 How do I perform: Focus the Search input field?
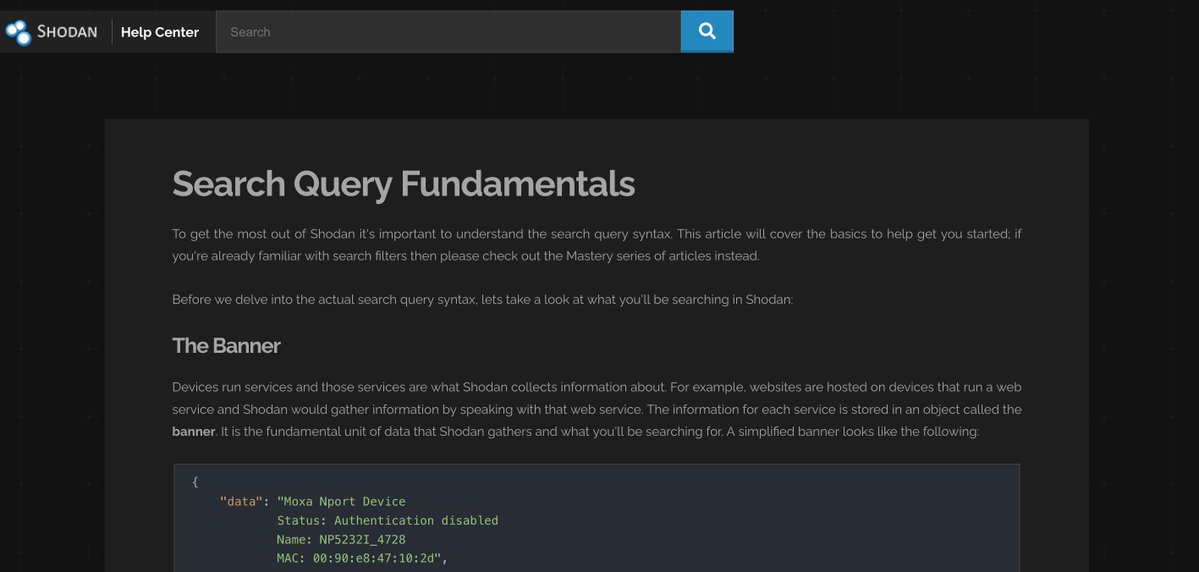coord(448,31)
